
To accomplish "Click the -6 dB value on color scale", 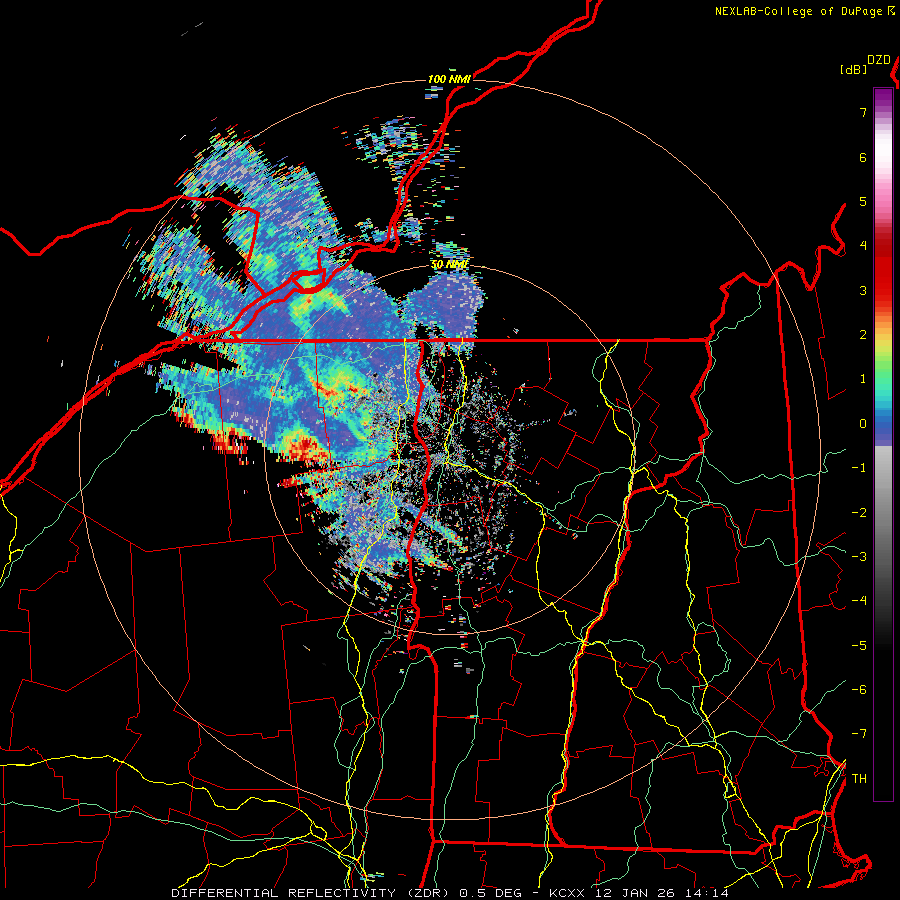I will pyautogui.click(x=859, y=690).
